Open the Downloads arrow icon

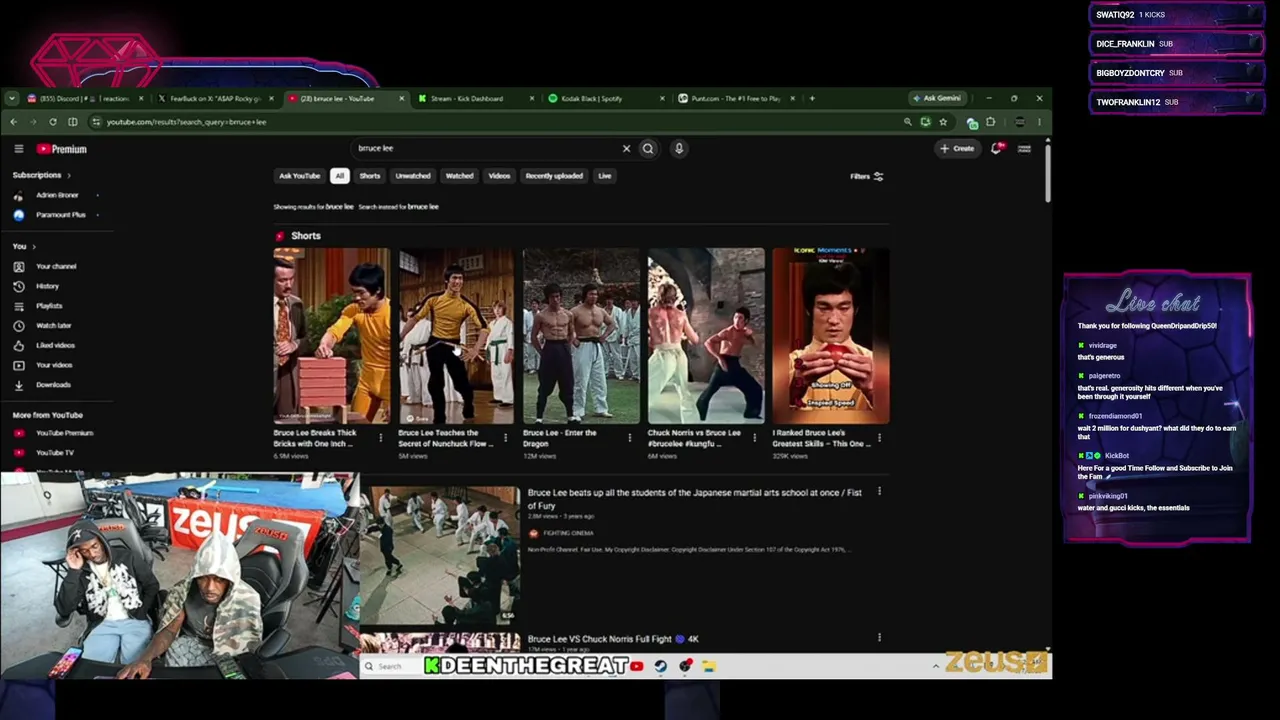point(19,385)
